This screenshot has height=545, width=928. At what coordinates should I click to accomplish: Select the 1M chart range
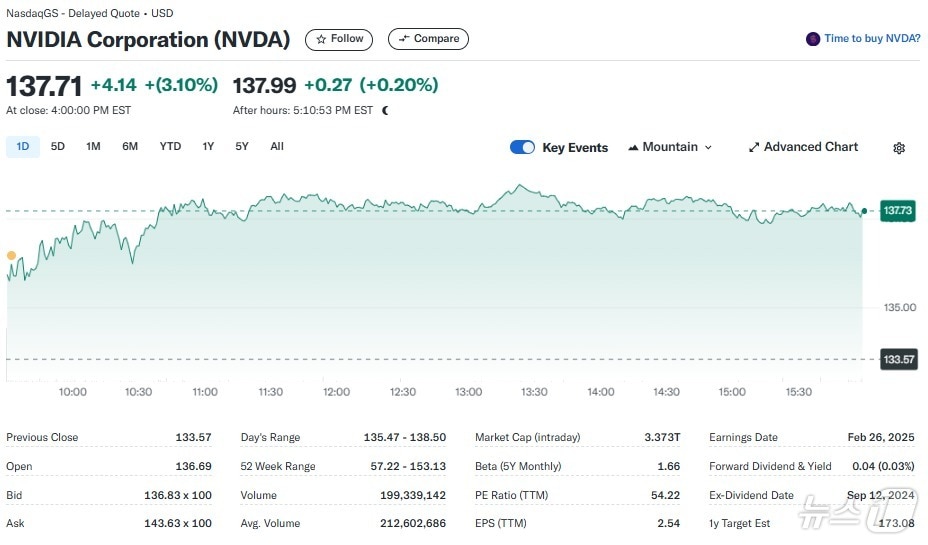pyautogui.click(x=93, y=147)
